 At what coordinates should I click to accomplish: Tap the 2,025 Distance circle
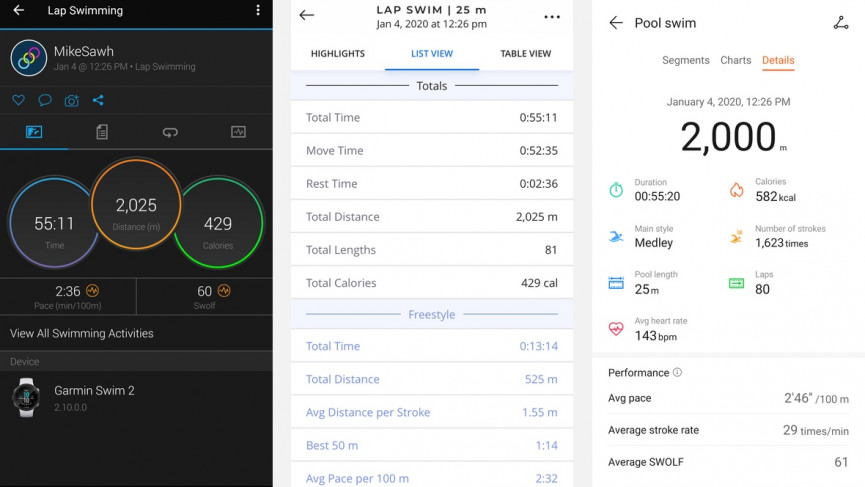pyautogui.click(x=136, y=204)
